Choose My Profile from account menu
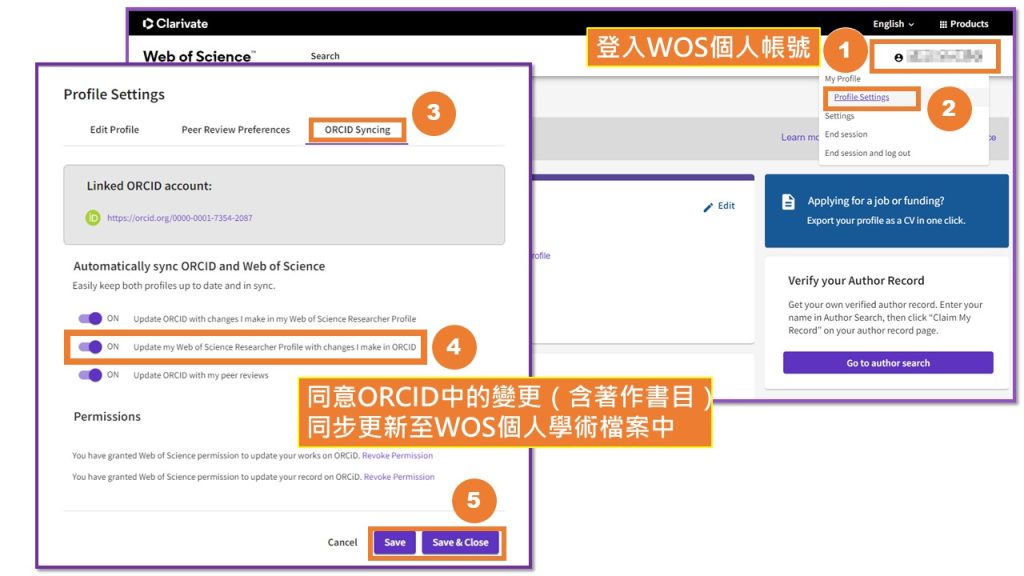The image size is (1024, 576). [x=842, y=78]
